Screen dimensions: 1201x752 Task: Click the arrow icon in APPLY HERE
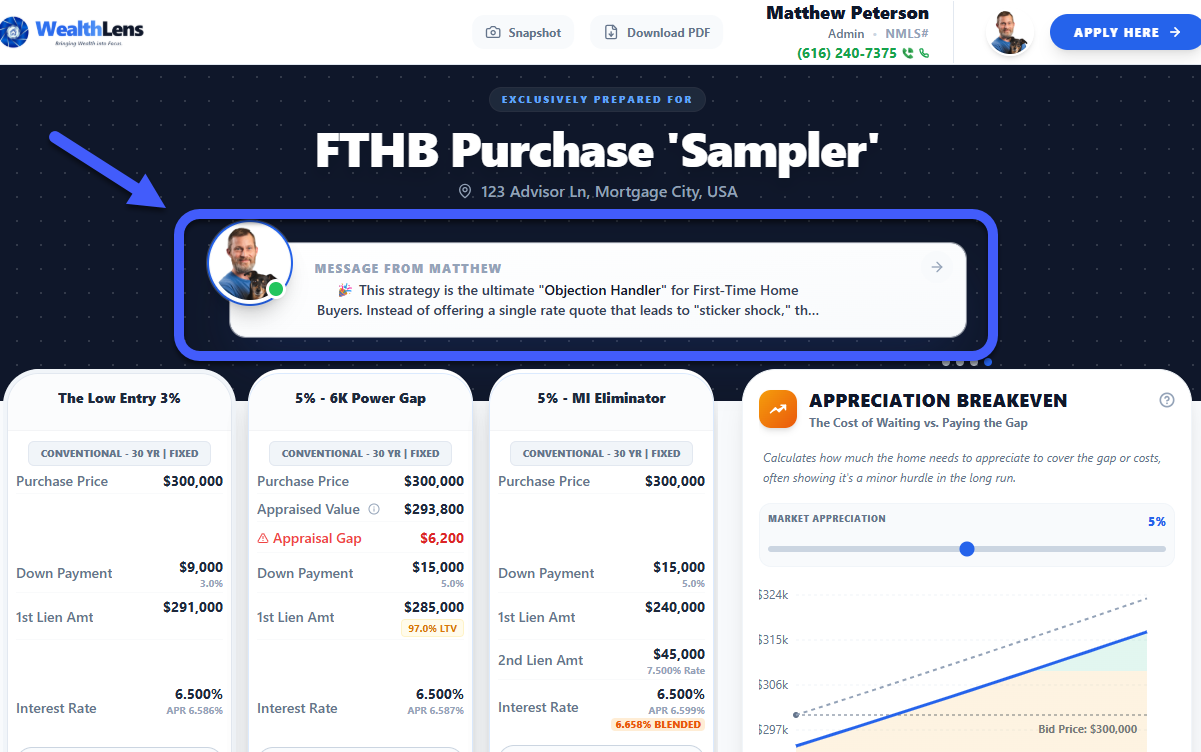pyautogui.click(x=1175, y=32)
